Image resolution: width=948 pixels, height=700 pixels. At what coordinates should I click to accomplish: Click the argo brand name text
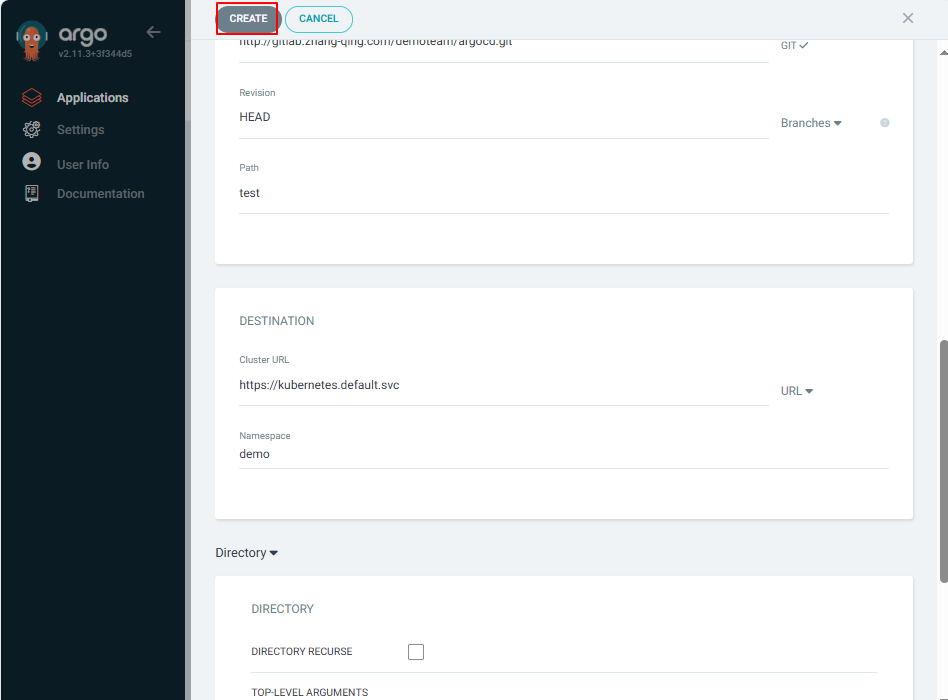pos(83,34)
